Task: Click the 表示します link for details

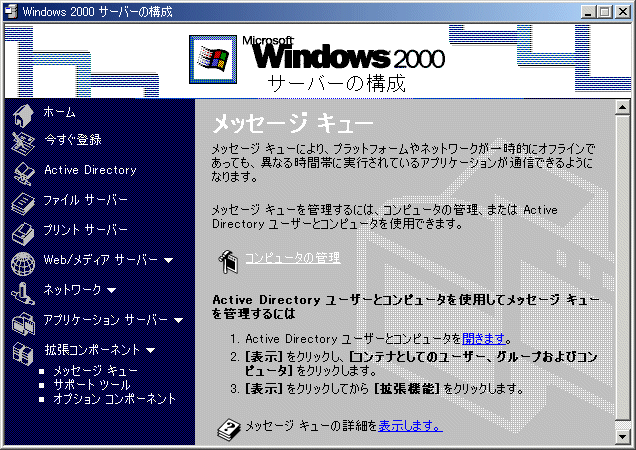Action: pyautogui.click(x=410, y=426)
